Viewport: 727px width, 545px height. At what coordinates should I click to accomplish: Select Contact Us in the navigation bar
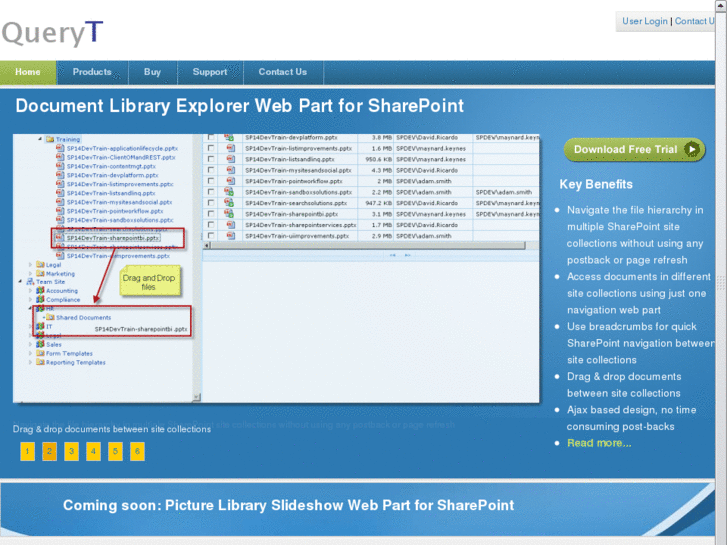283,72
